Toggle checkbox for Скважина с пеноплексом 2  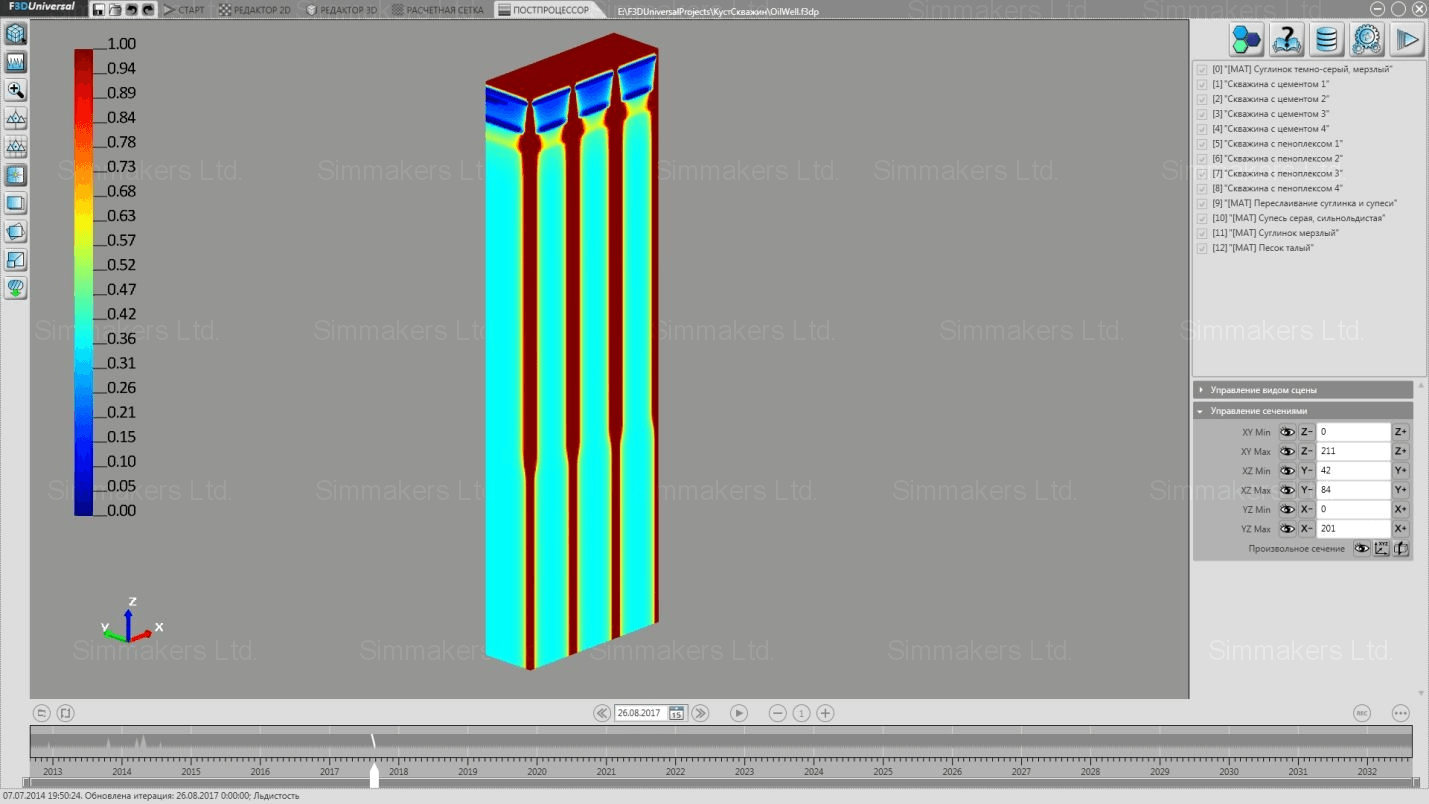[1202, 159]
